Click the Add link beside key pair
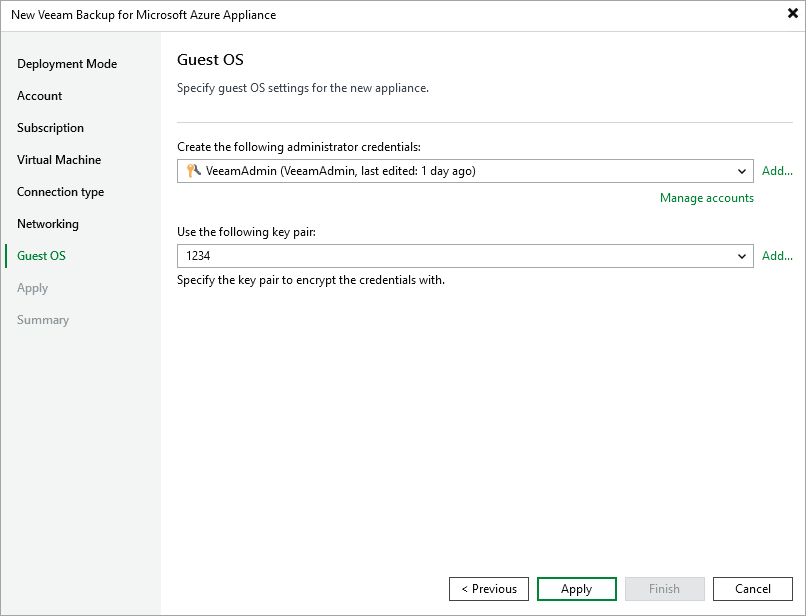The image size is (806, 616). coord(777,256)
